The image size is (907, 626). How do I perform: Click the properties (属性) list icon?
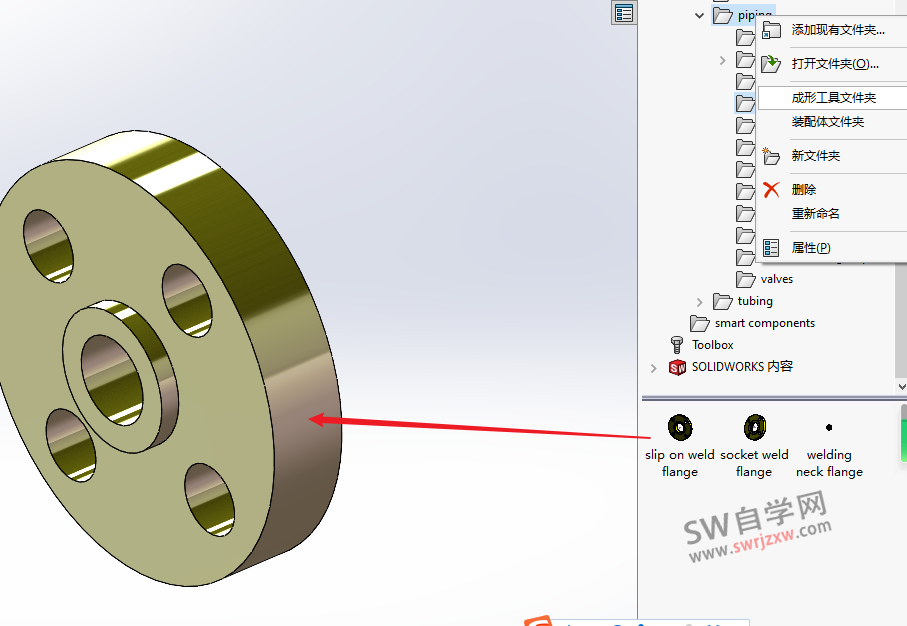770,246
